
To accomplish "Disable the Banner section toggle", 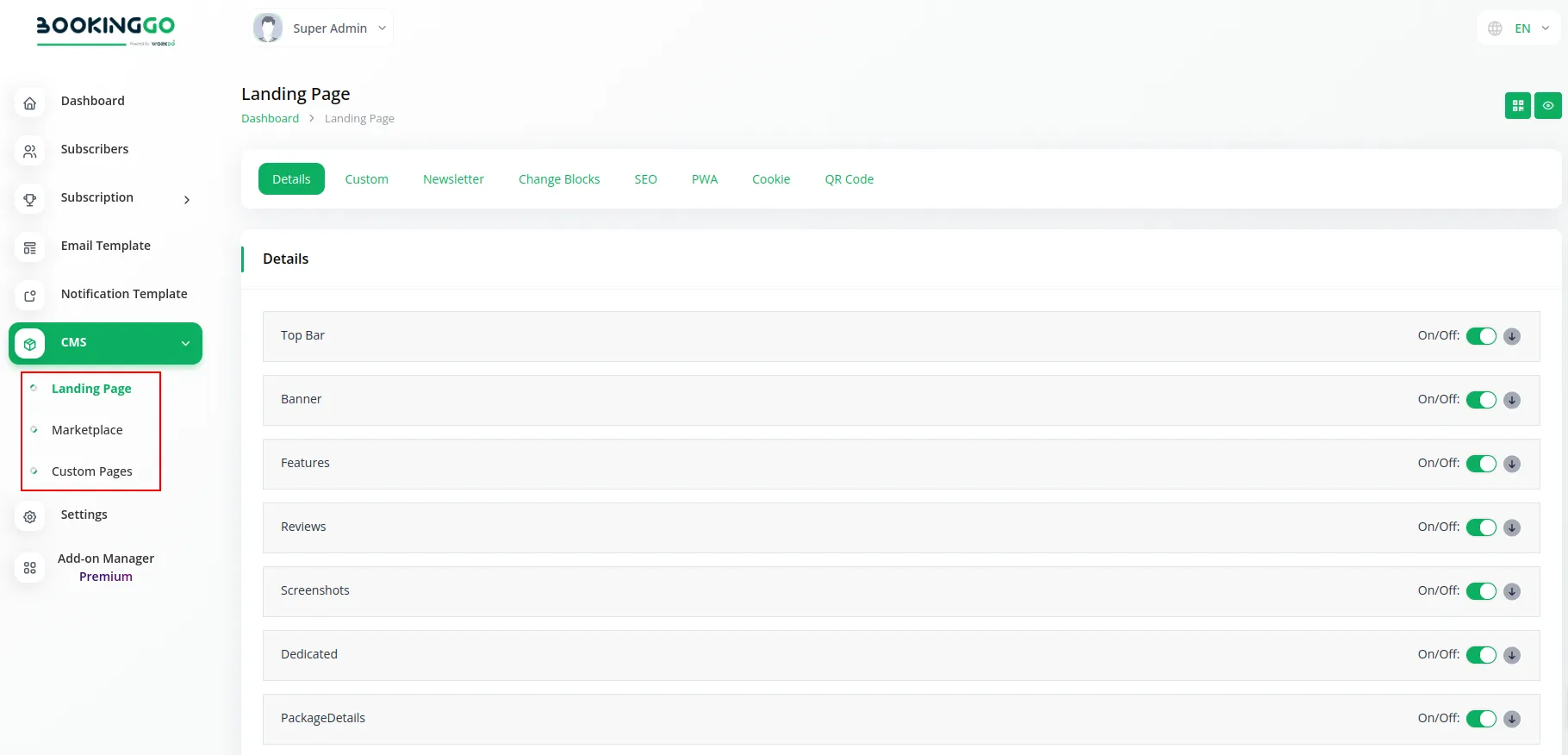I will [1481, 400].
